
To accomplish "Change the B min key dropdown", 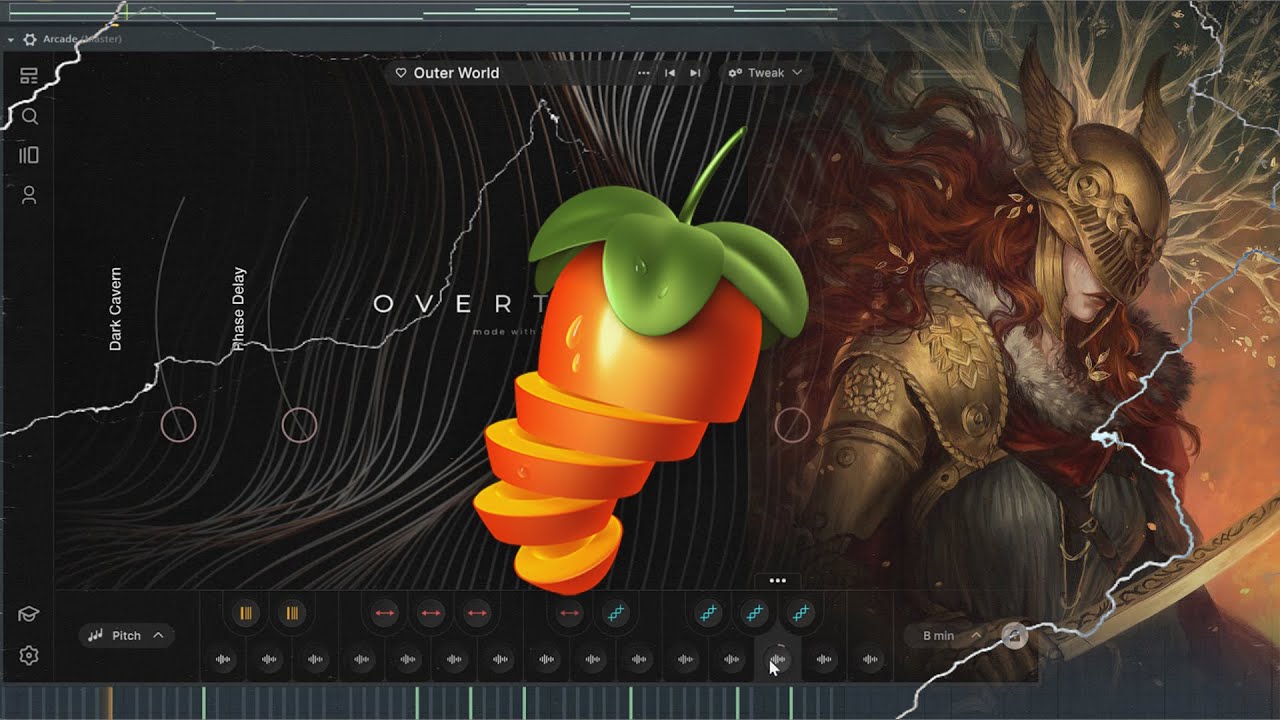I will [x=952, y=635].
